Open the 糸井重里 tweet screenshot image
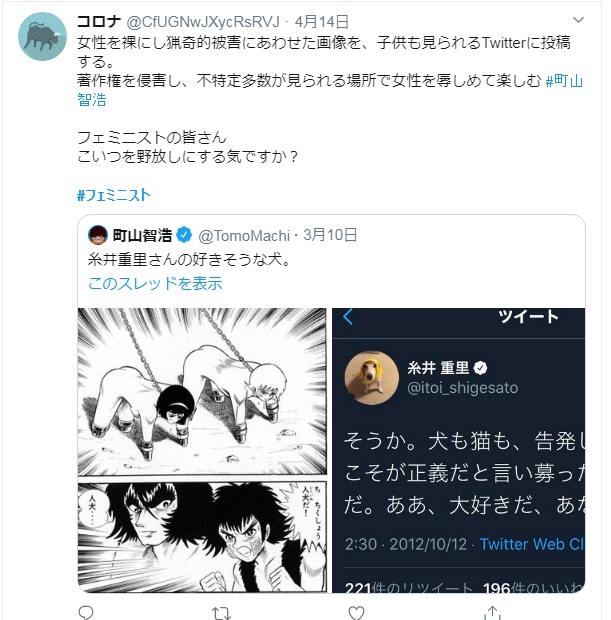The height and width of the screenshot is (620, 611). tap(458, 450)
